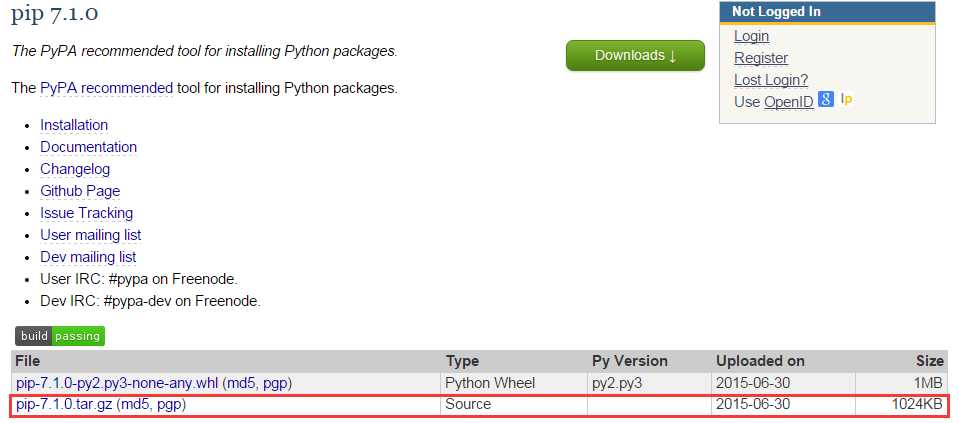Image resolution: width=959 pixels, height=423 pixels.
Task: Open the Login link
Action: tap(751, 36)
